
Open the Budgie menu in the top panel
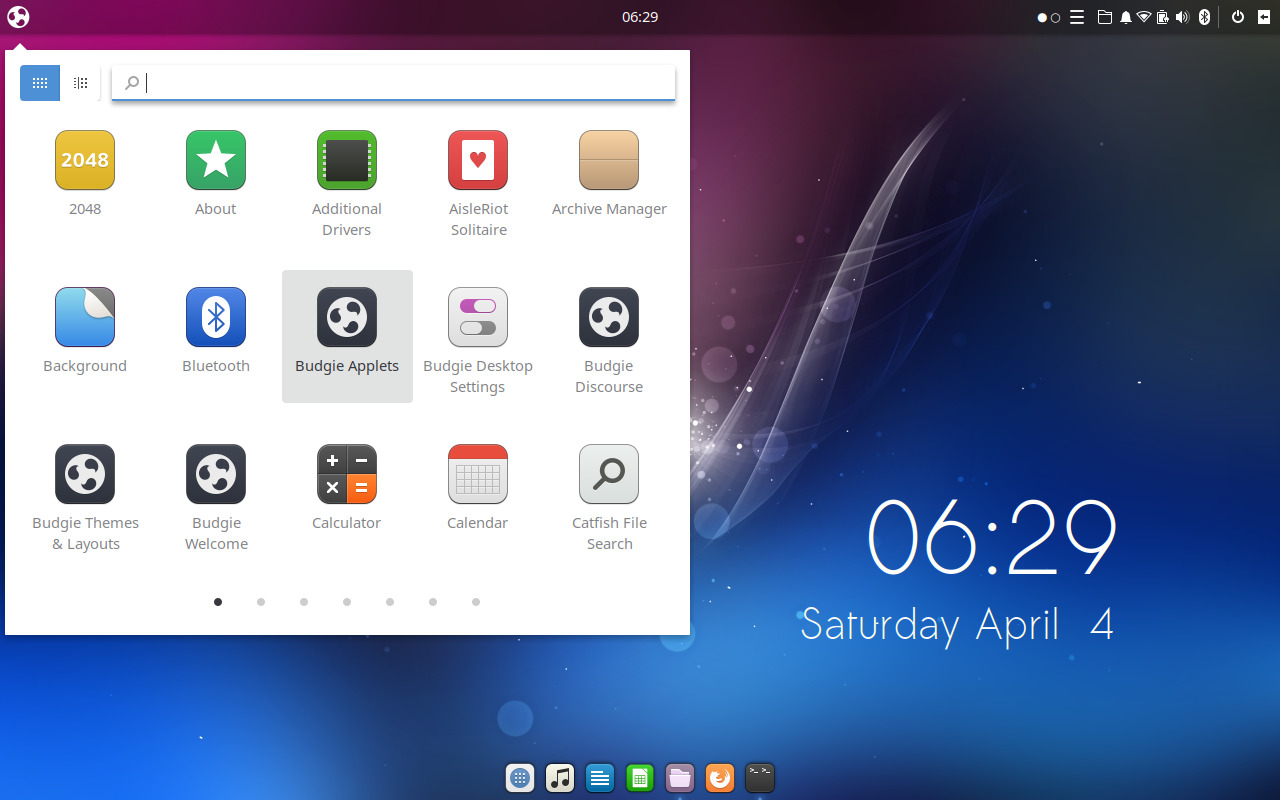tap(17, 17)
